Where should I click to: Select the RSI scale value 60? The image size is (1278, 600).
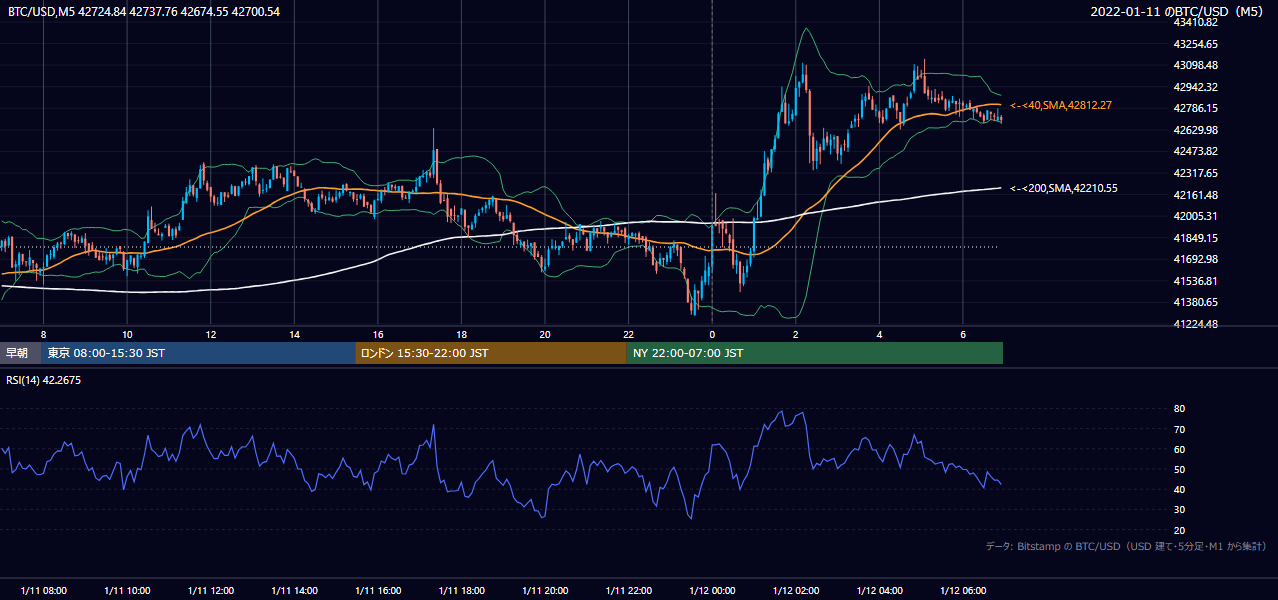pos(1179,449)
